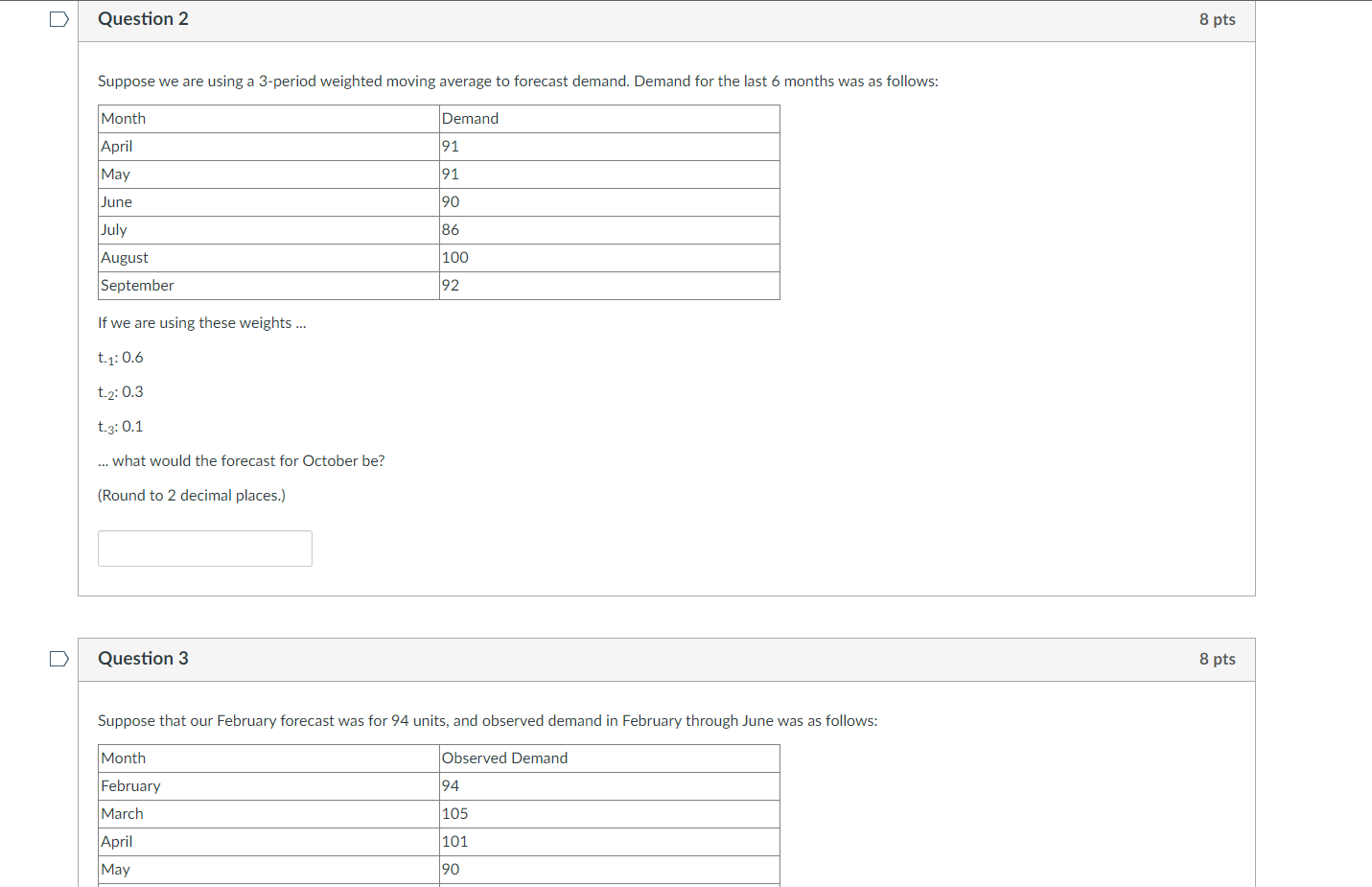Click the observed demand value 105
The width and height of the screenshot is (1372, 887).
pos(455,814)
